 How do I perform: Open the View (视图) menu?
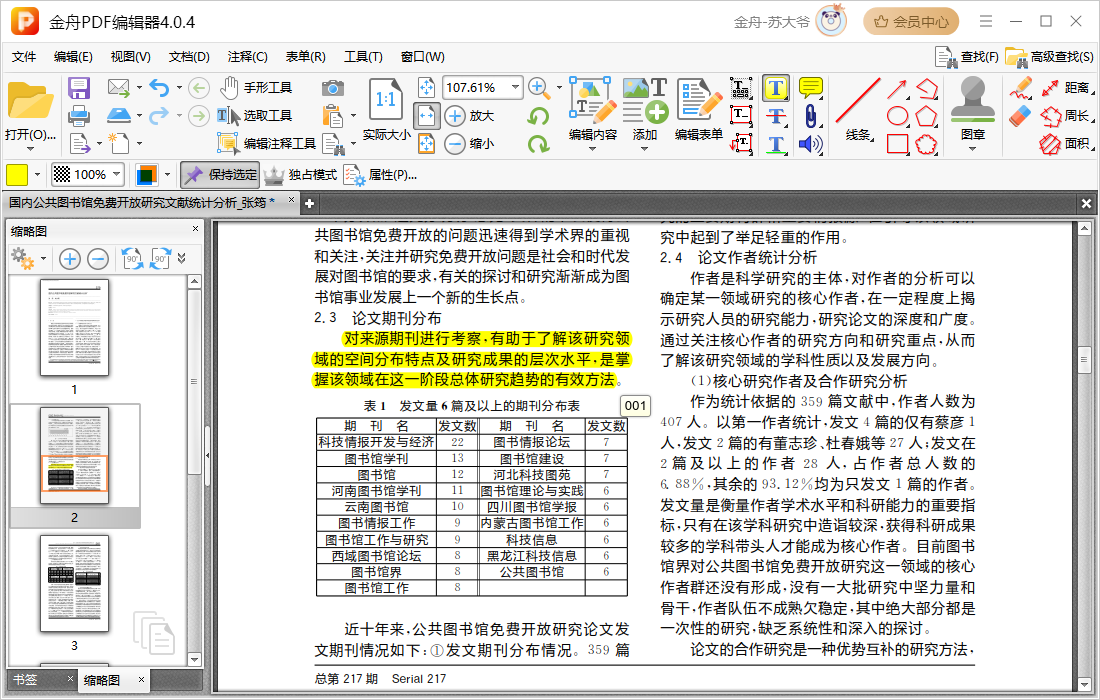tap(130, 57)
